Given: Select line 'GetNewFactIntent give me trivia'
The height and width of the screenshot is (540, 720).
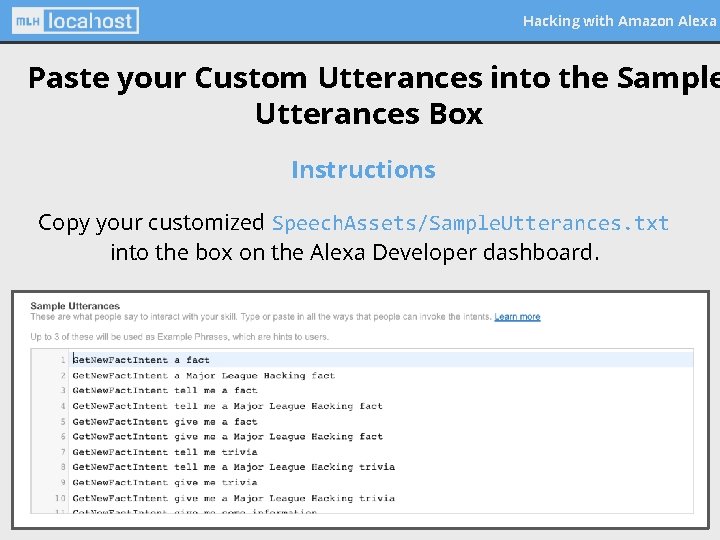Looking at the screenshot, I should [165, 483].
